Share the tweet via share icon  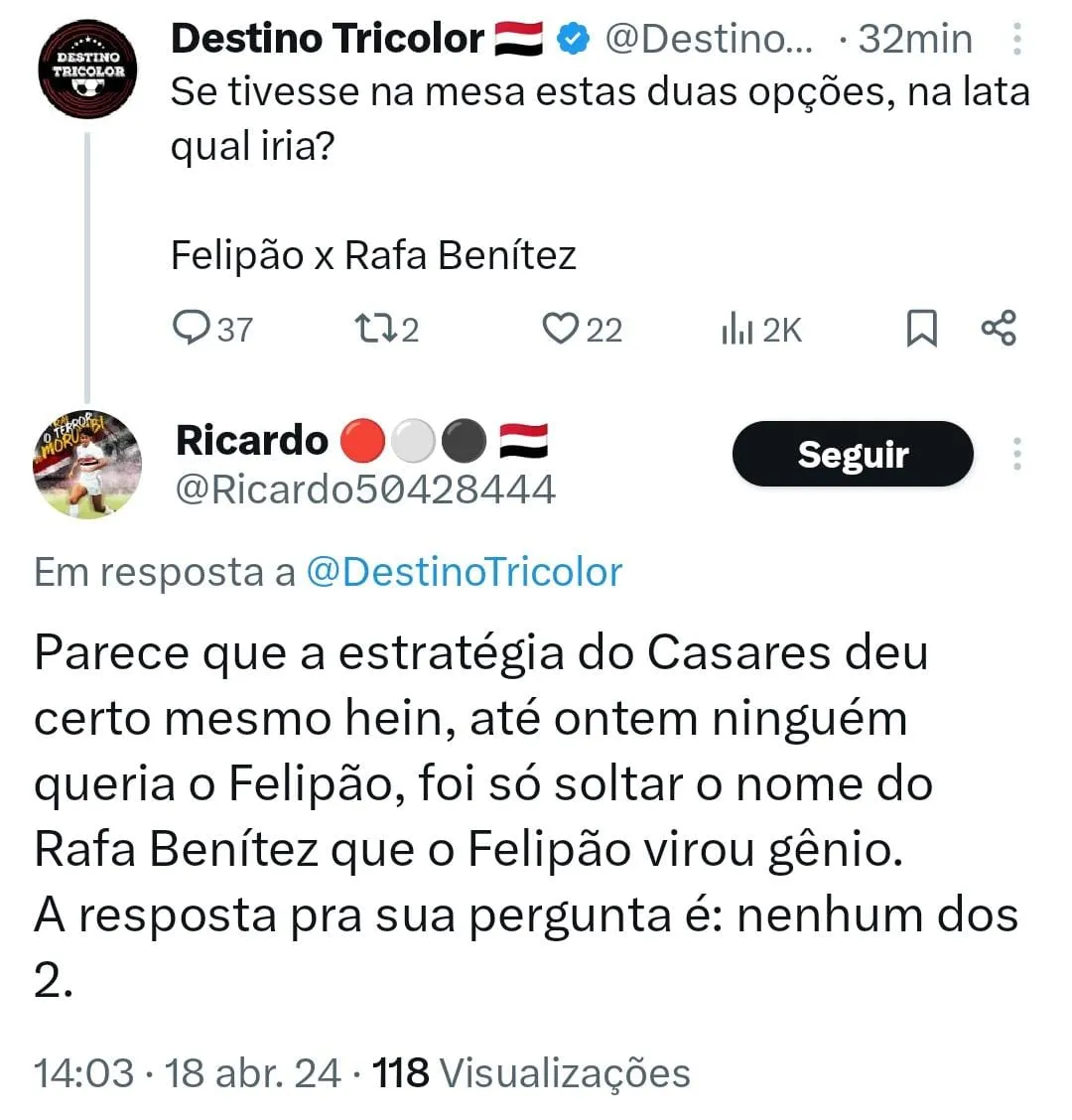tap(999, 328)
